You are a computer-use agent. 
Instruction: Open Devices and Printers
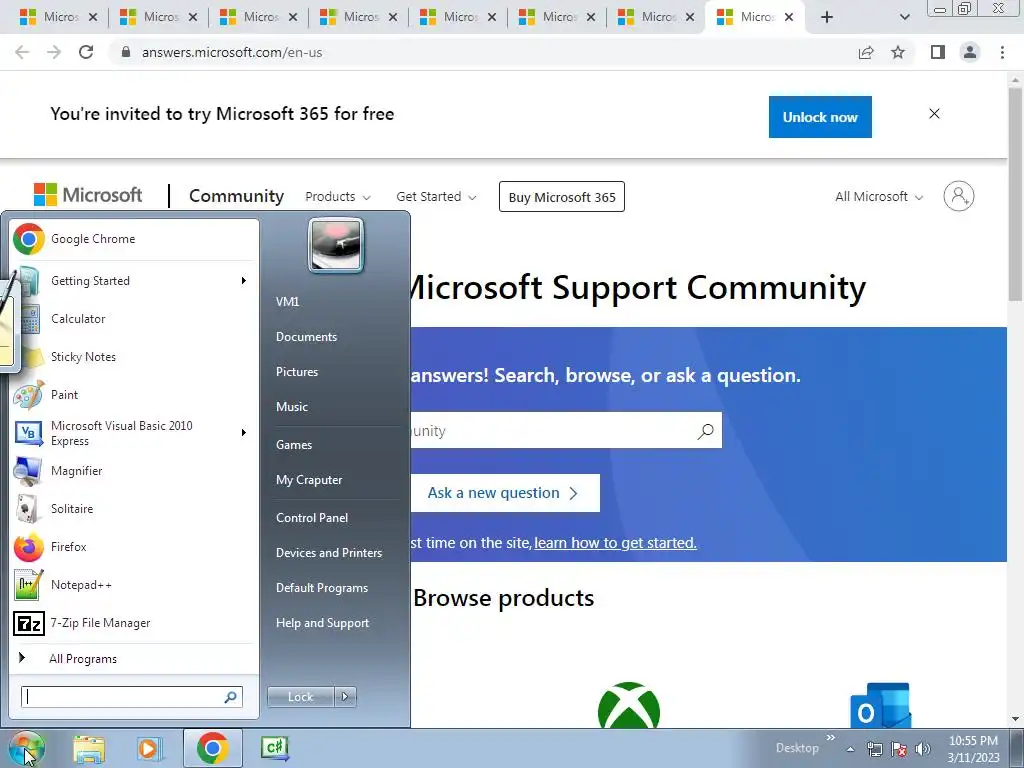328,553
